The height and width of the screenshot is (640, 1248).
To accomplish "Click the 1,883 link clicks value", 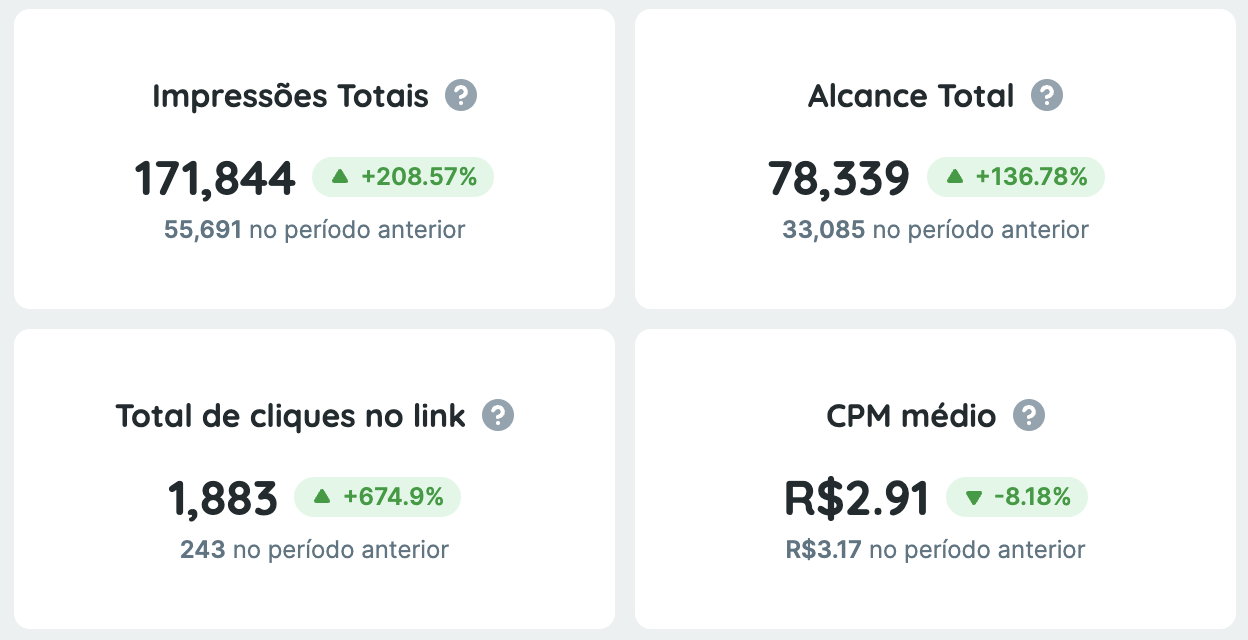I will point(223,498).
